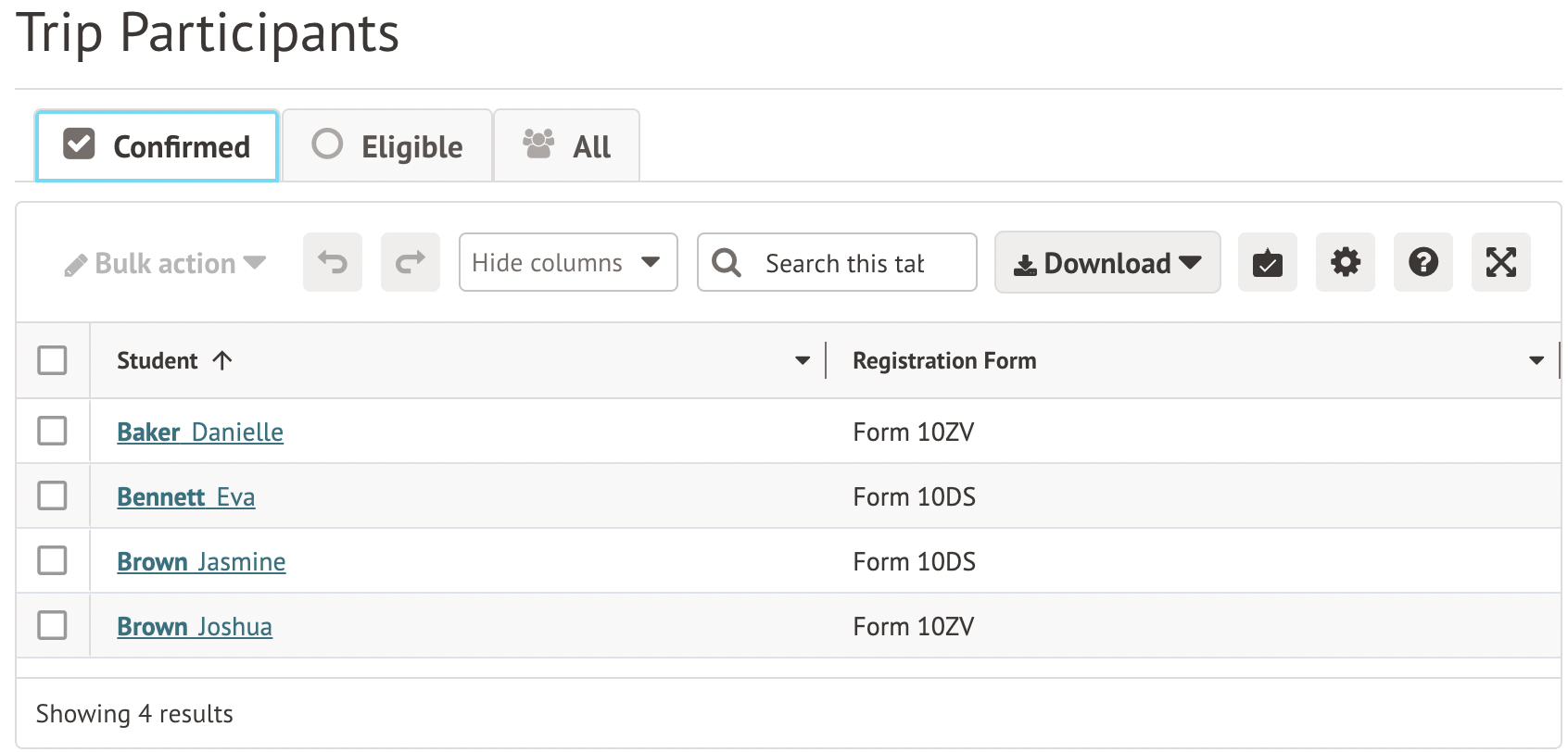Click the undo arrow icon
Screen dimensions: 1568x752
(x=332, y=263)
